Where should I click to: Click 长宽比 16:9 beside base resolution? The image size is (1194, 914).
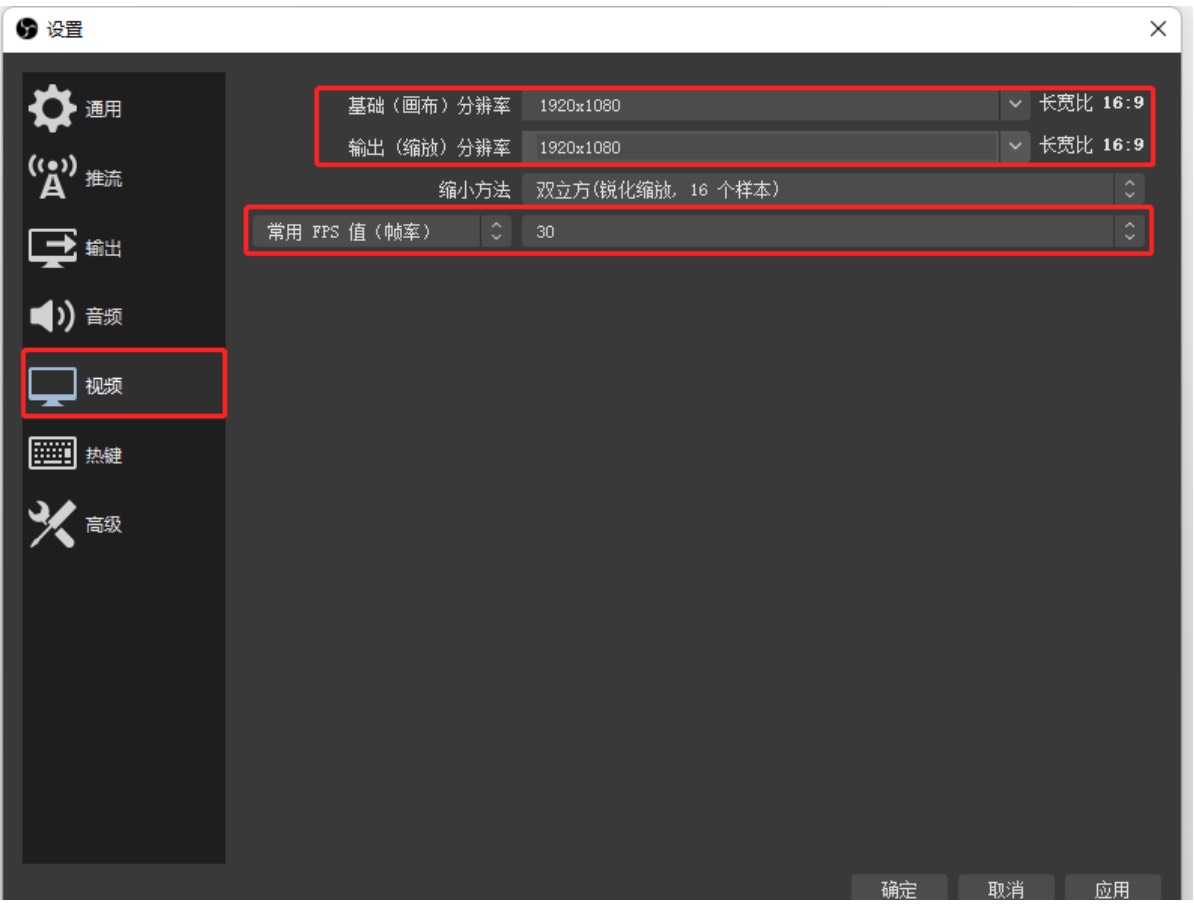click(1091, 103)
